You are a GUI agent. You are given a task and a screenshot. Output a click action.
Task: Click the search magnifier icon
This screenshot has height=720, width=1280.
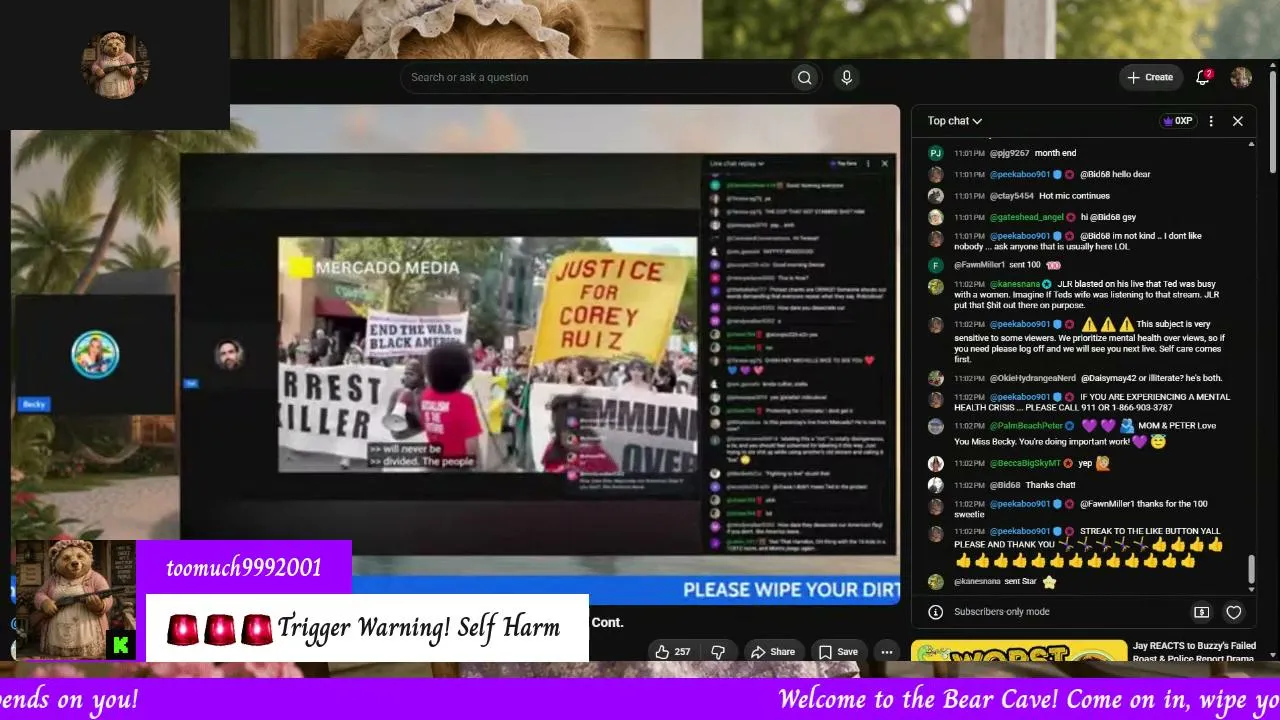tap(804, 78)
